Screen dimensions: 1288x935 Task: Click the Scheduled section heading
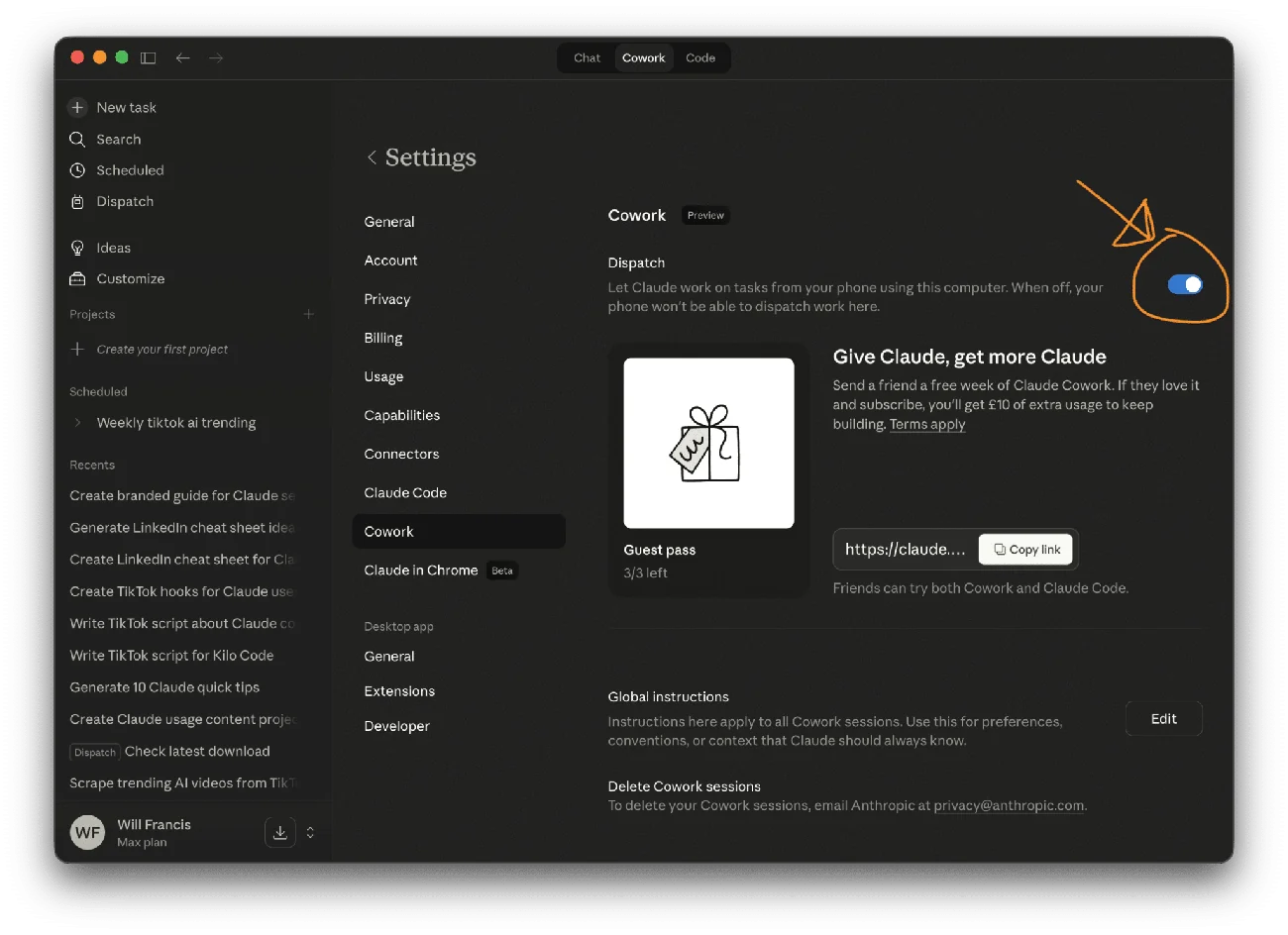tap(98, 391)
